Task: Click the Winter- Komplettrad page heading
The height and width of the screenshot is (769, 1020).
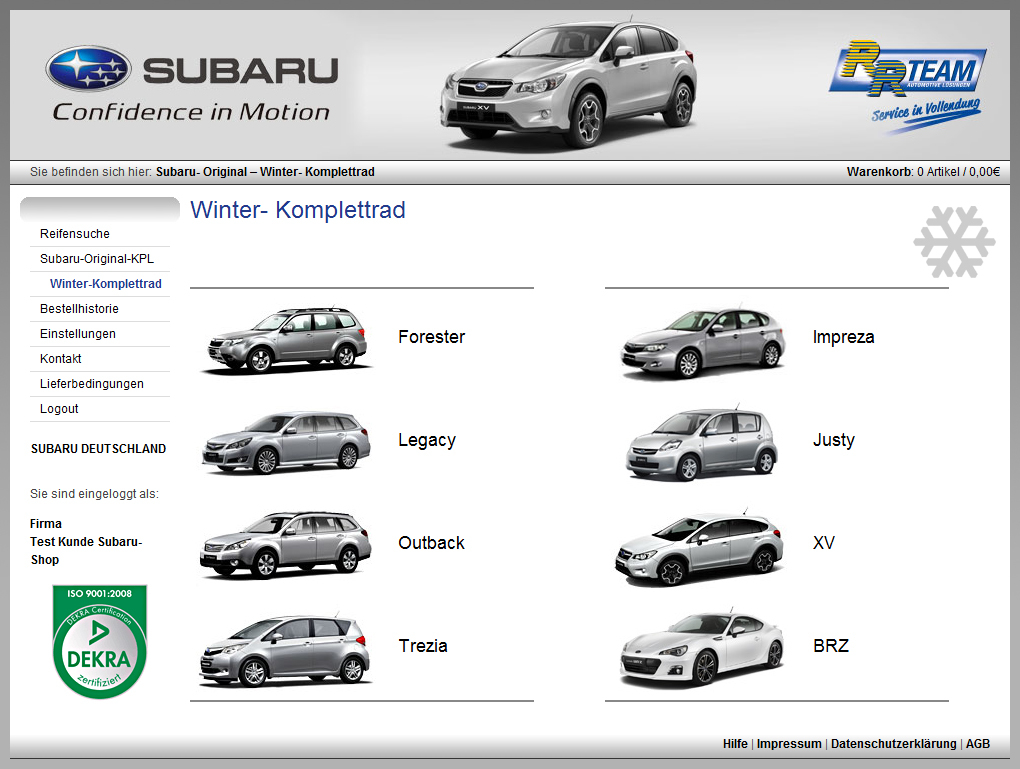Action: [x=297, y=210]
